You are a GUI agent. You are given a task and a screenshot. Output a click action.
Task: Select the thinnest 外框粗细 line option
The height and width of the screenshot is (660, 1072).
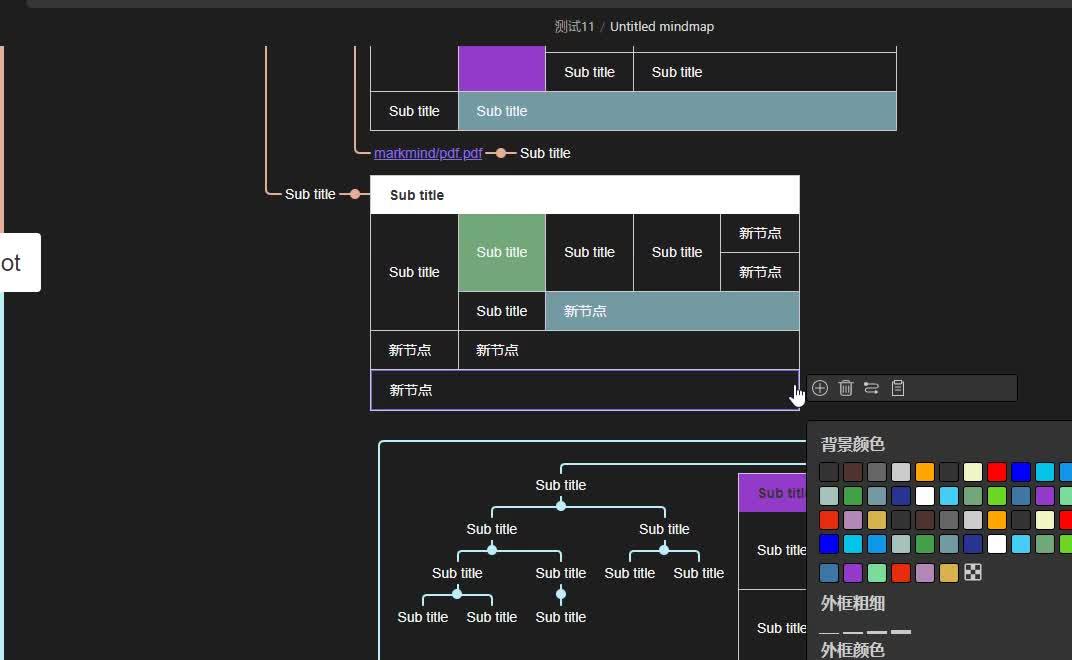tap(829, 632)
